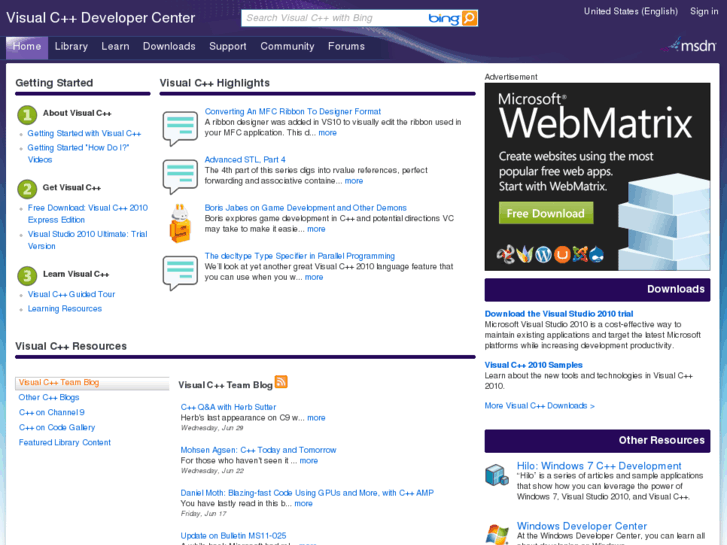Screen dimensions: 727x545
Task: Open the Advanced STL, Part 4 article
Action: point(245,160)
